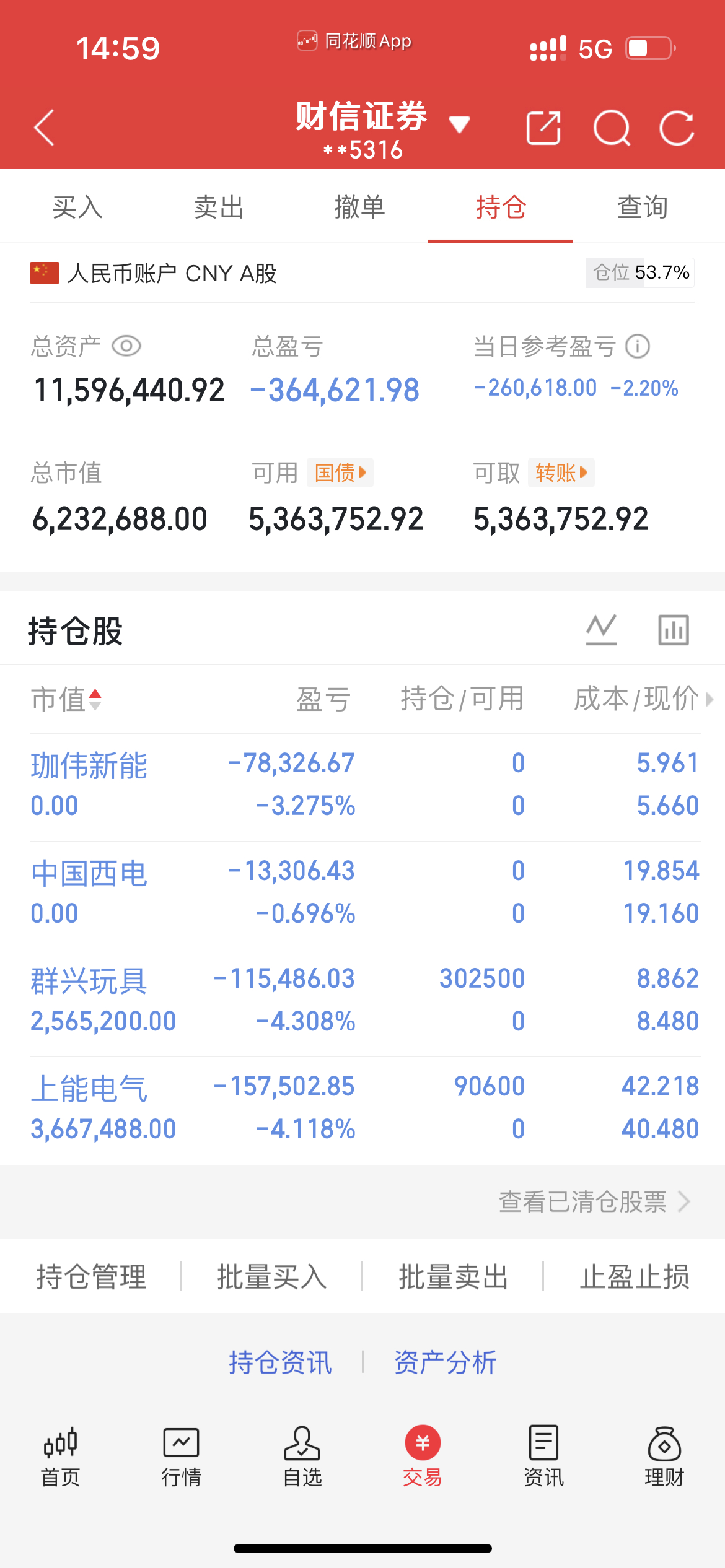Image resolution: width=725 pixels, height=1568 pixels.
Task: Tap the Chinese flag account icon
Action: [45, 273]
